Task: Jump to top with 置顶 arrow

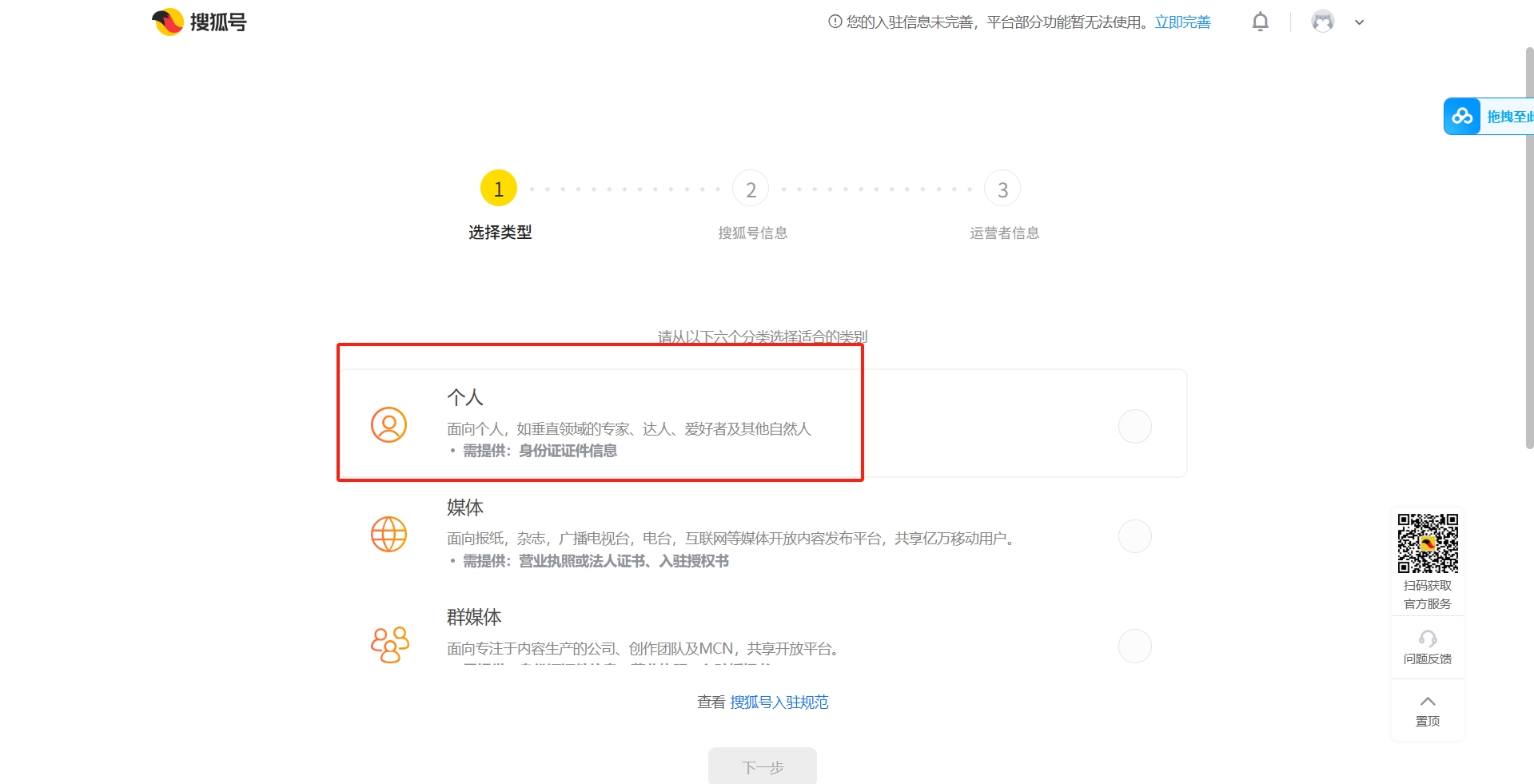Action: (1428, 702)
